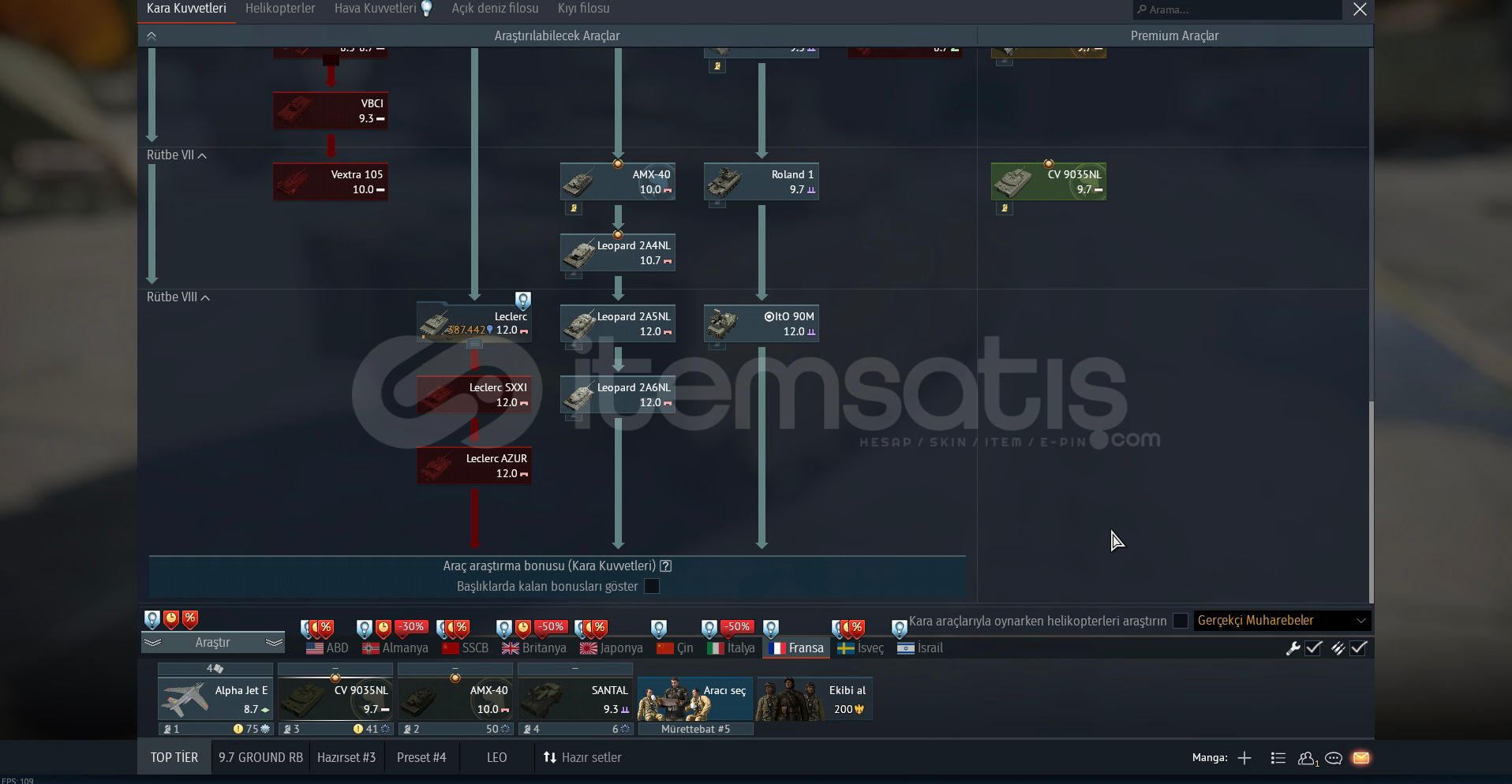
Task: Click the -30% discount badge above Almanya
Action: [411, 627]
